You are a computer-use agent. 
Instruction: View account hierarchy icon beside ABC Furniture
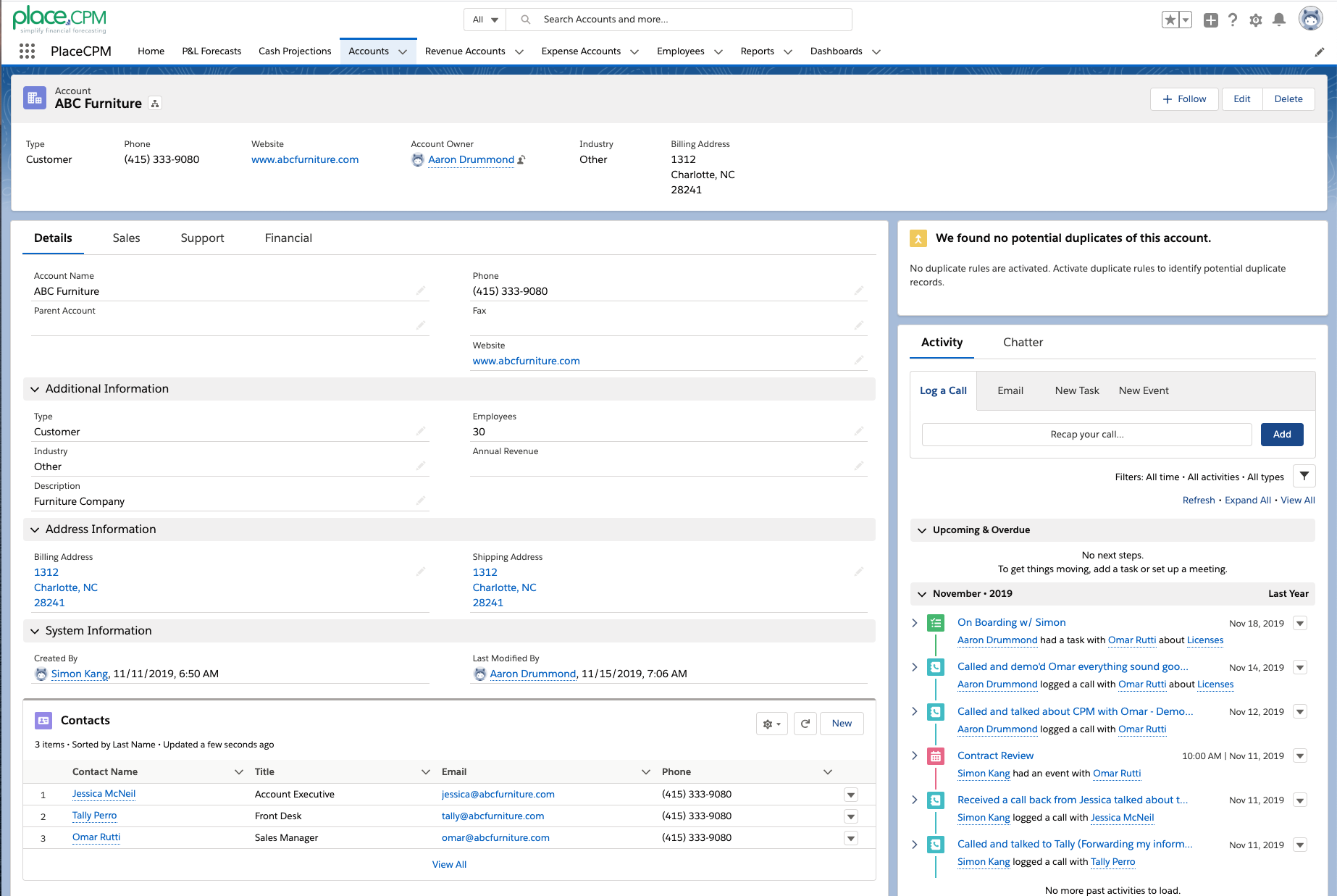(155, 104)
